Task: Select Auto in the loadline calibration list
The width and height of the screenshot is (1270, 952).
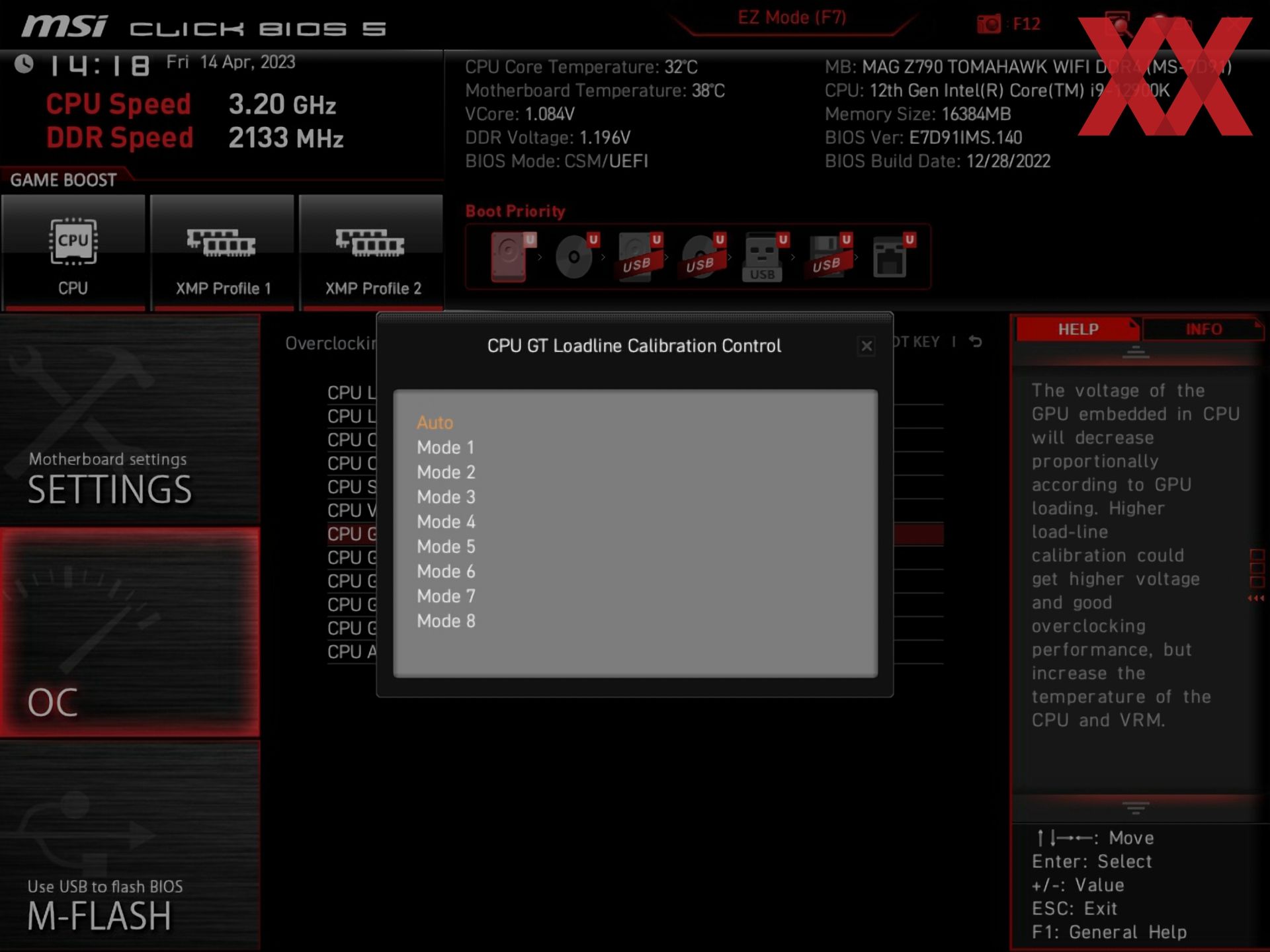Action: [x=434, y=422]
